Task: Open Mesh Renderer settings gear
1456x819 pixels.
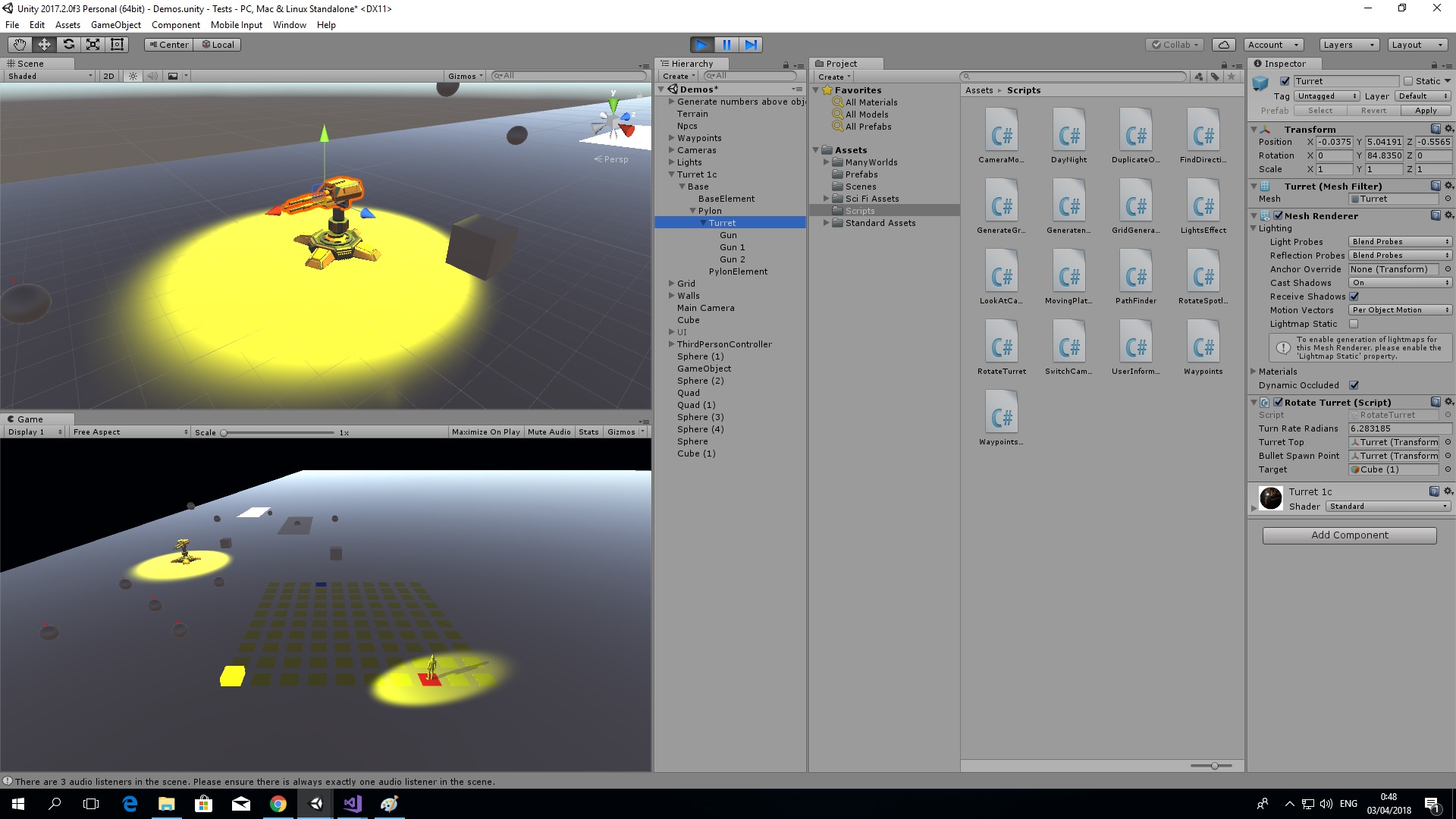Action: [1448, 215]
